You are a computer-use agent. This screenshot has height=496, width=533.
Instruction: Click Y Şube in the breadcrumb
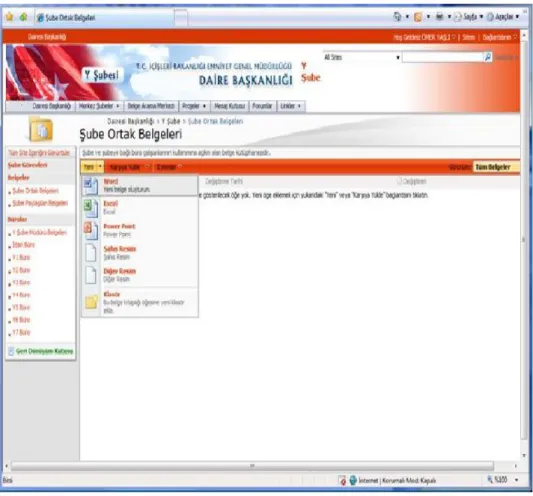pos(171,121)
